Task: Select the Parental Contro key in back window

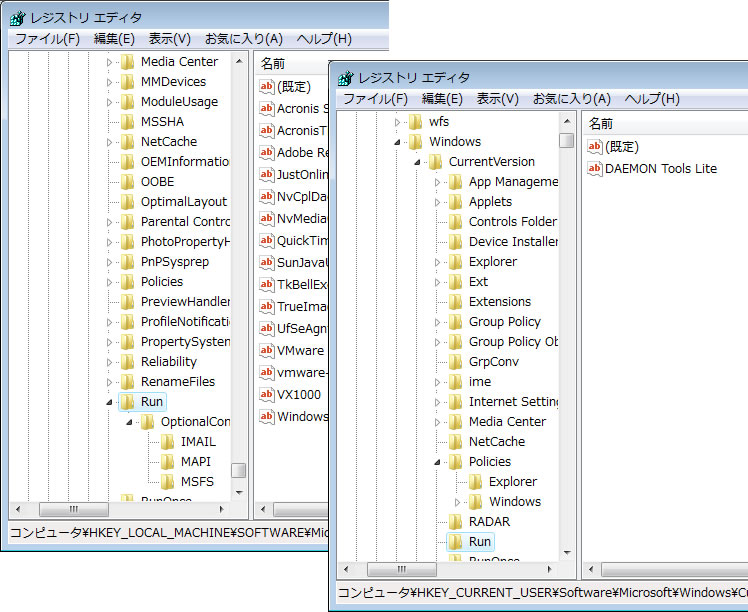Action: tap(185, 222)
